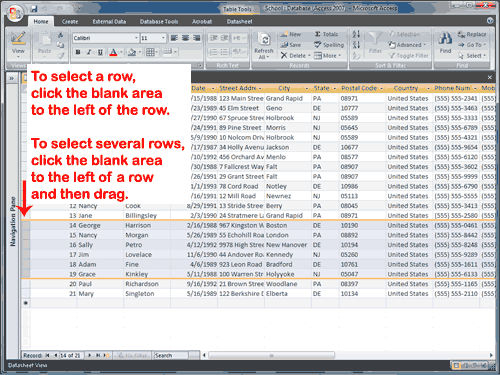500x375 pixels.
Task: Click the cell 'Billingsley'
Action: [147, 216]
